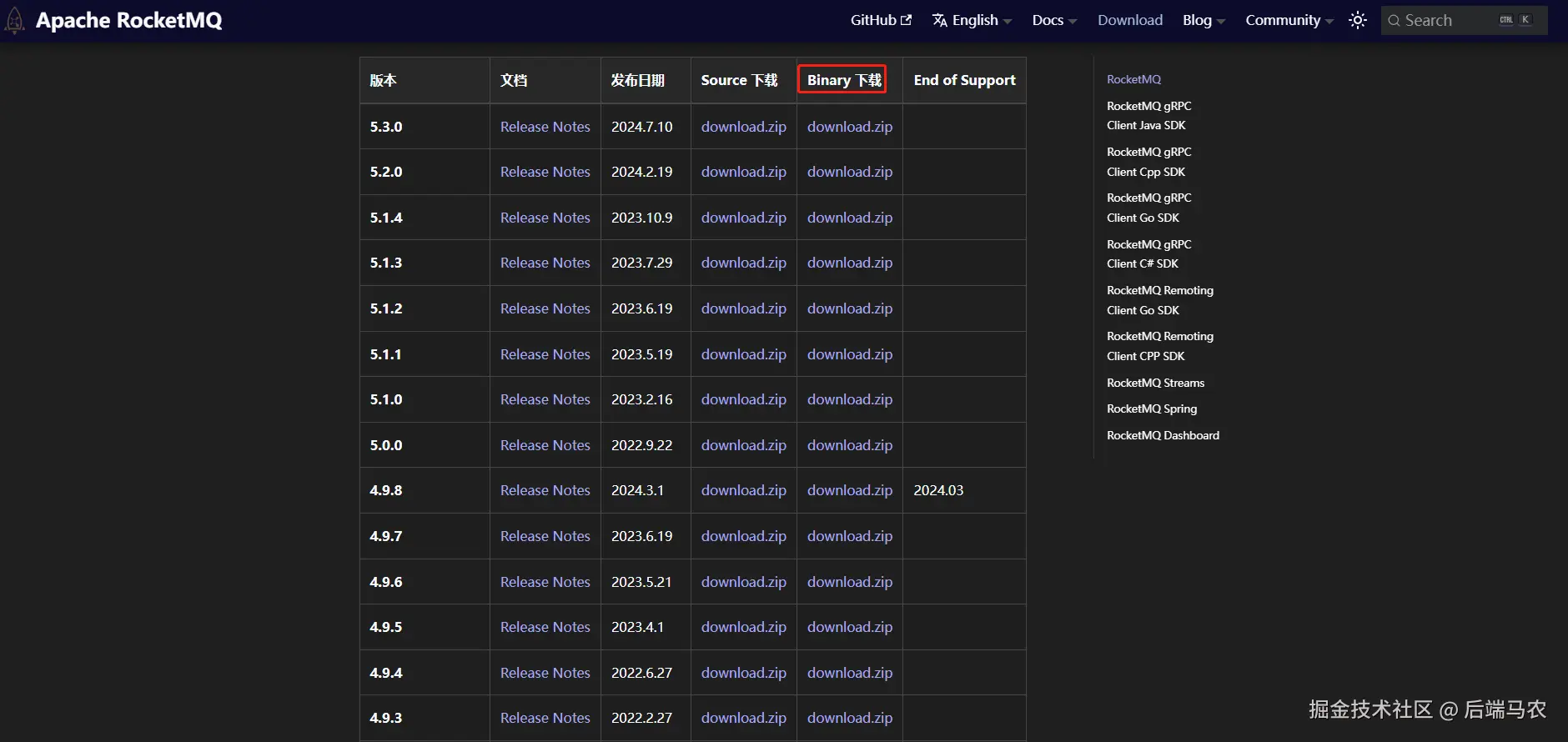This screenshot has width=1568, height=742.
Task: Click the Source 下载 column header
Action: pyautogui.click(x=743, y=80)
